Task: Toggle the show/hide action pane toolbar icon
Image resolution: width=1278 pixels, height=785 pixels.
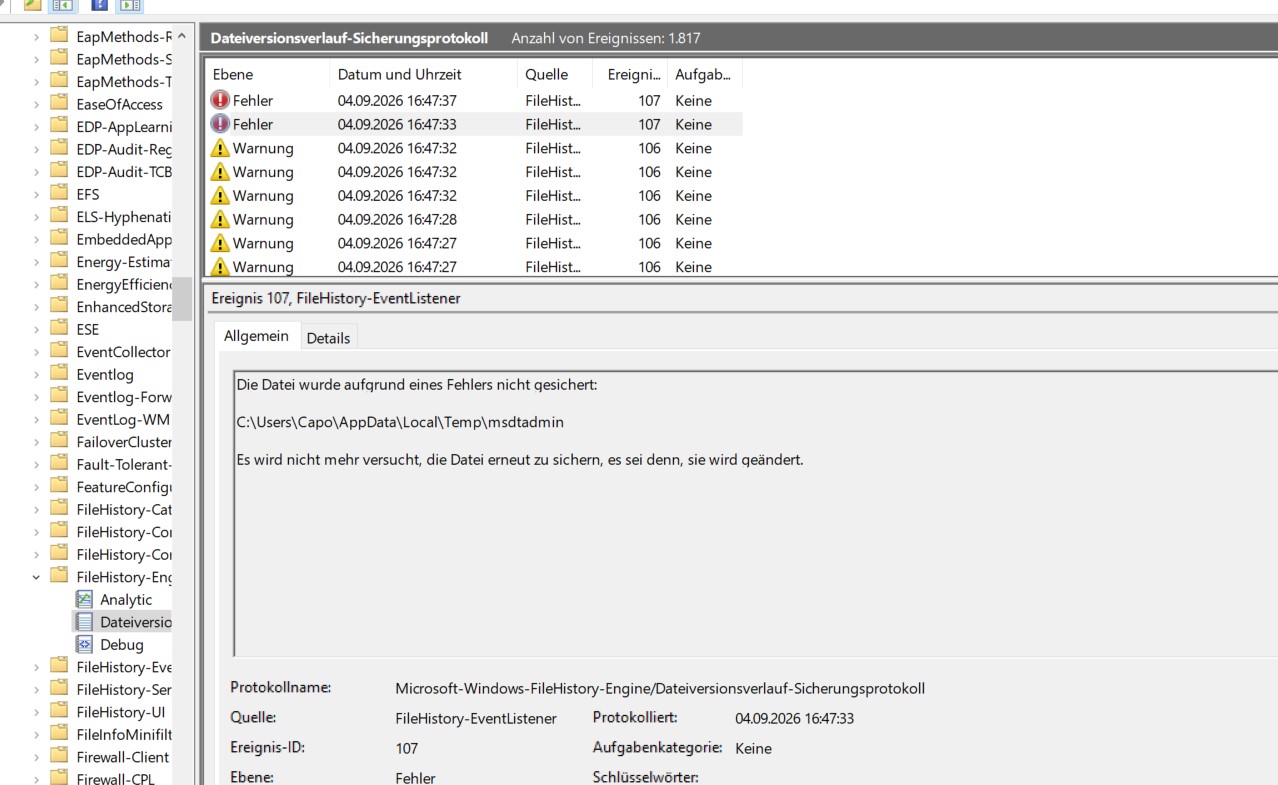Action: point(129,5)
